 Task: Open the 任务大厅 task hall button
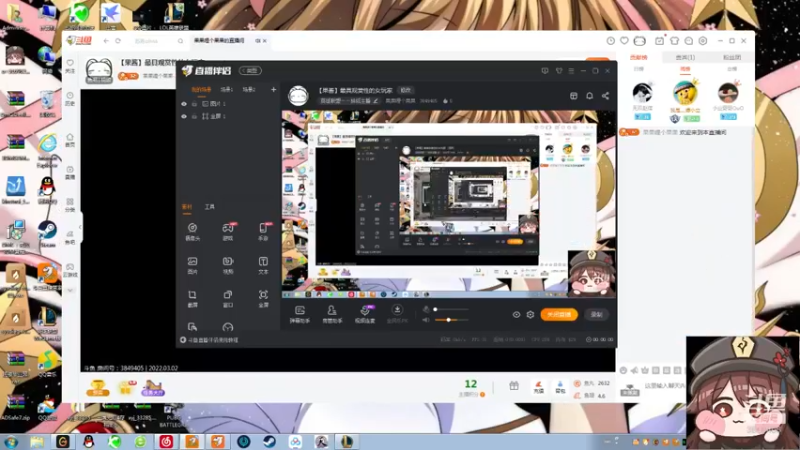153,388
